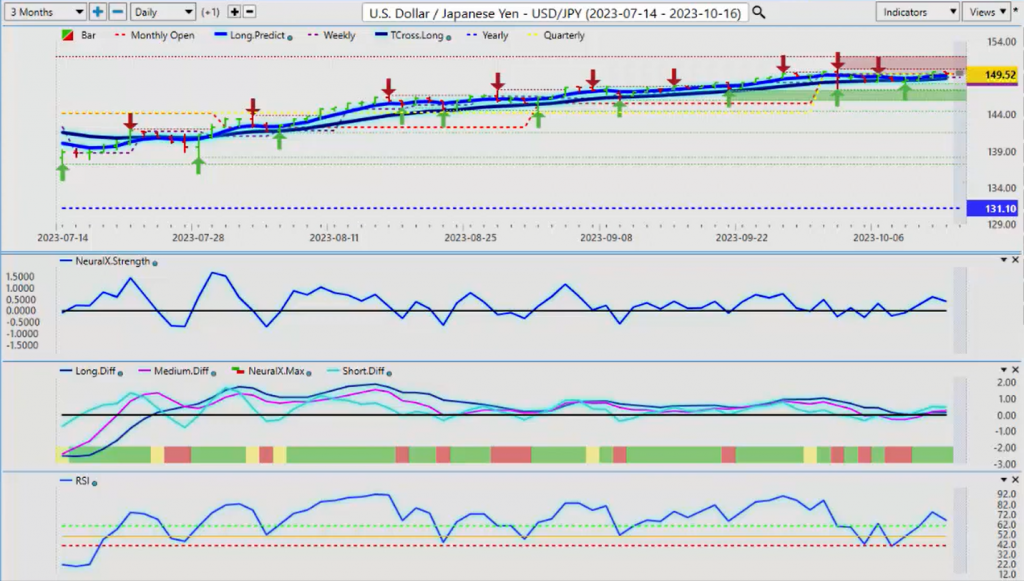Click the 139.00 price axis value

pos(1002,151)
